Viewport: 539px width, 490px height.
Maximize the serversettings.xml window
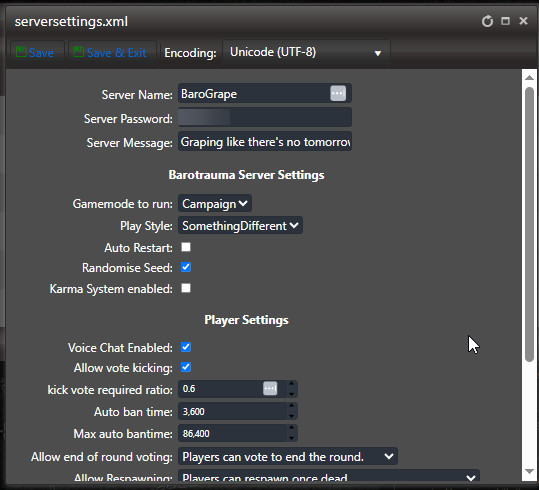[x=505, y=21]
